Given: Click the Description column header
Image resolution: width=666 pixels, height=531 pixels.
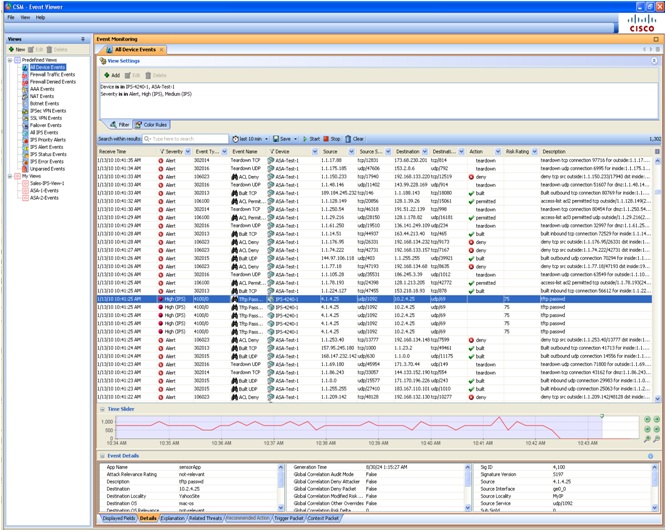Looking at the screenshot, I should point(597,152).
